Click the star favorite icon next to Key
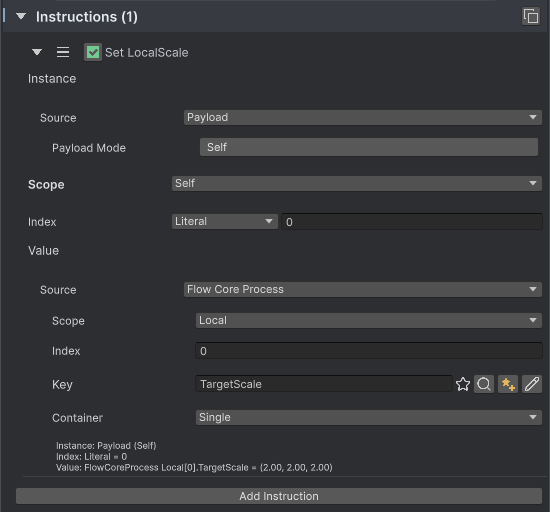This screenshot has width=550, height=512. click(463, 384)
